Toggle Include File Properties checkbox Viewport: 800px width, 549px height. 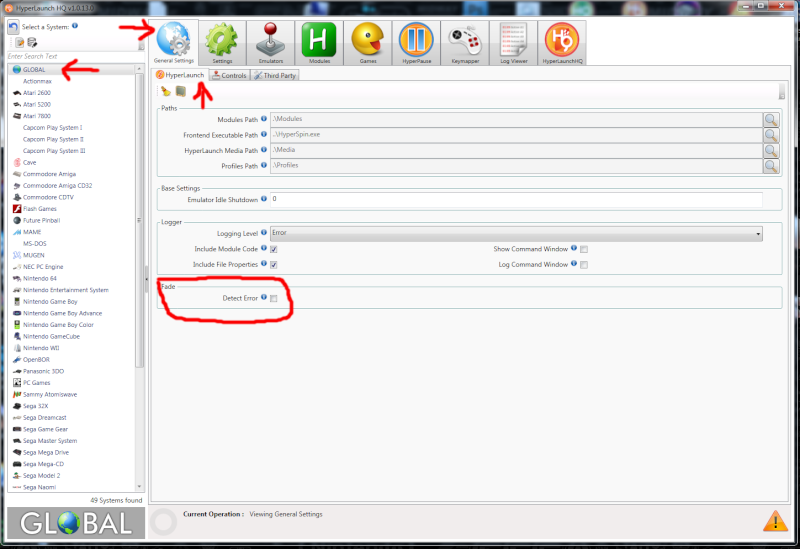(x=274, y=265)
